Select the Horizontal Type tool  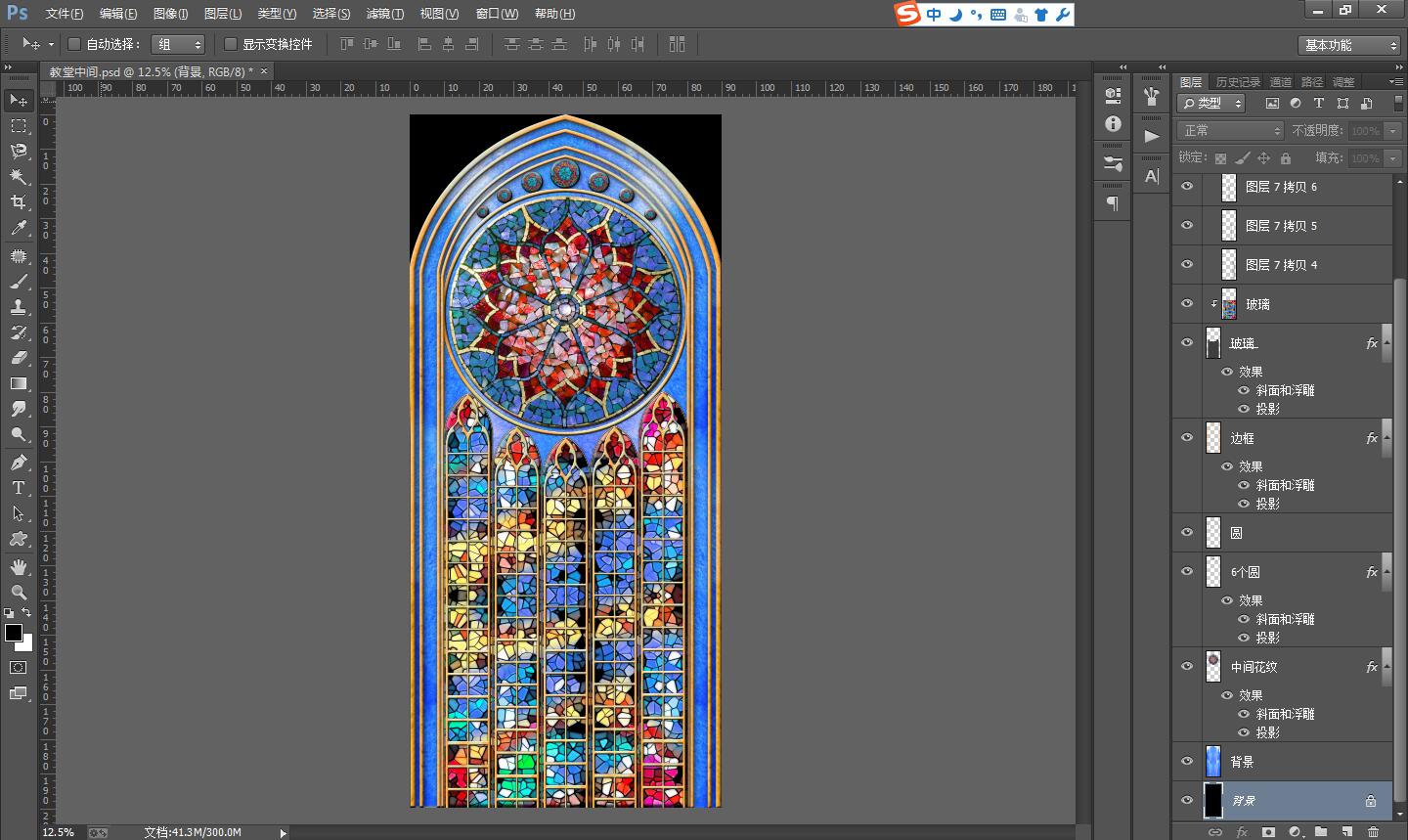point(19,488)
